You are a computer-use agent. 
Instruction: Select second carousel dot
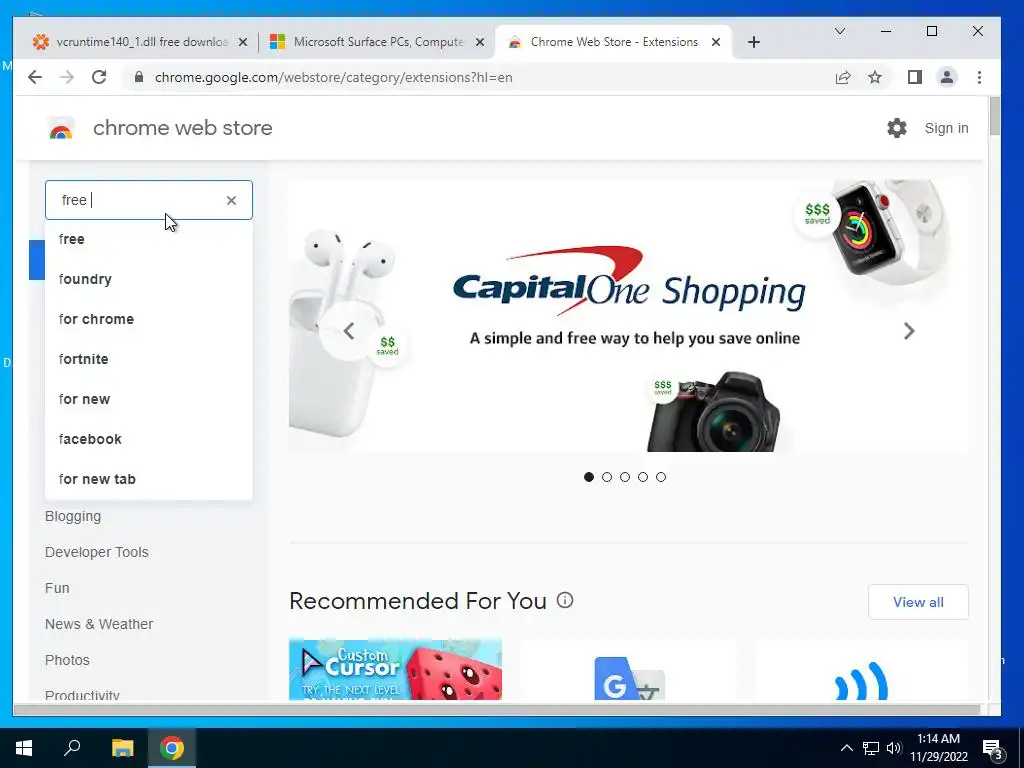607,477
